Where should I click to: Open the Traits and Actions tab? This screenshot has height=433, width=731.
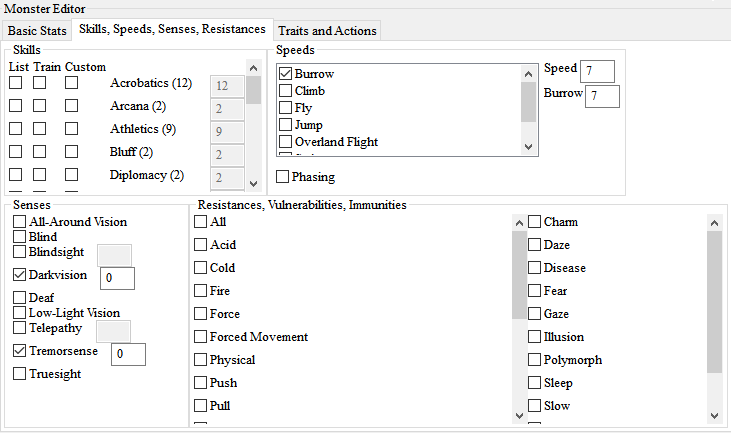[327, 30]
